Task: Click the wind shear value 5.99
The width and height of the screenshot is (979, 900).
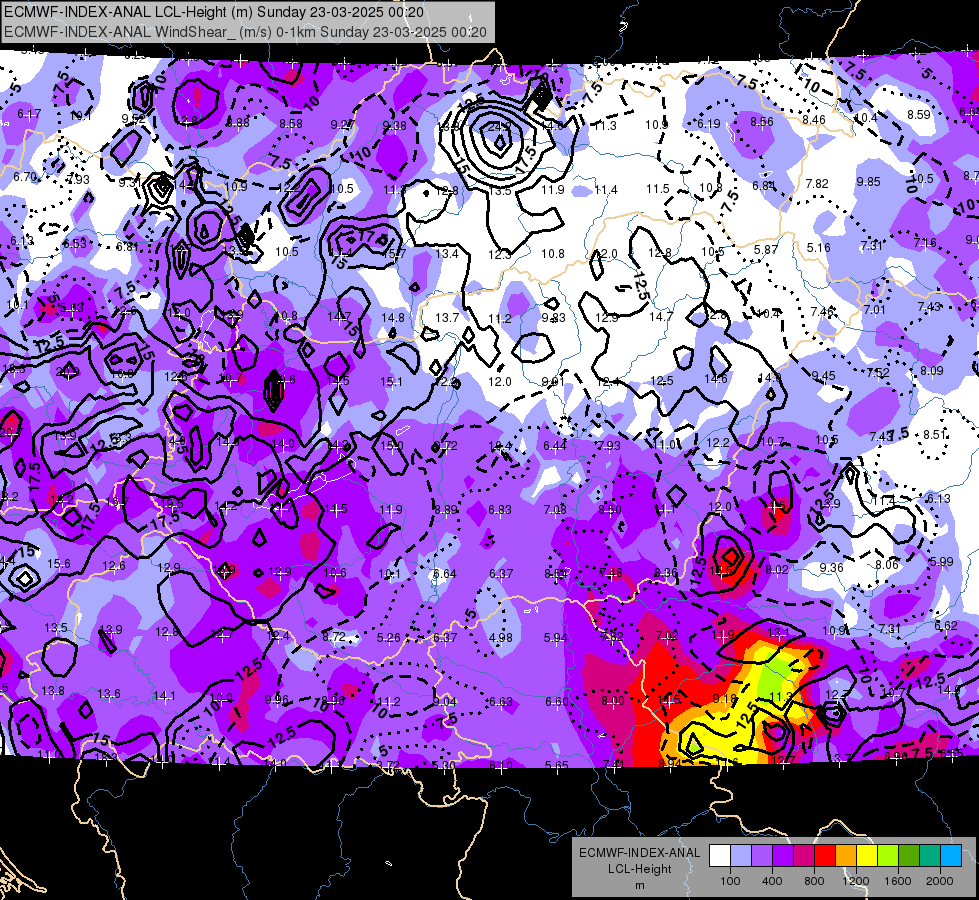Action: 942,562
